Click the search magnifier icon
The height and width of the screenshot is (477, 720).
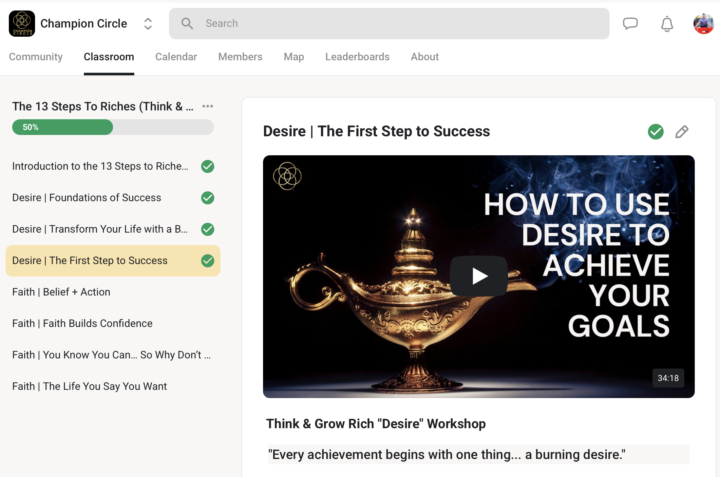pos(187,23)
